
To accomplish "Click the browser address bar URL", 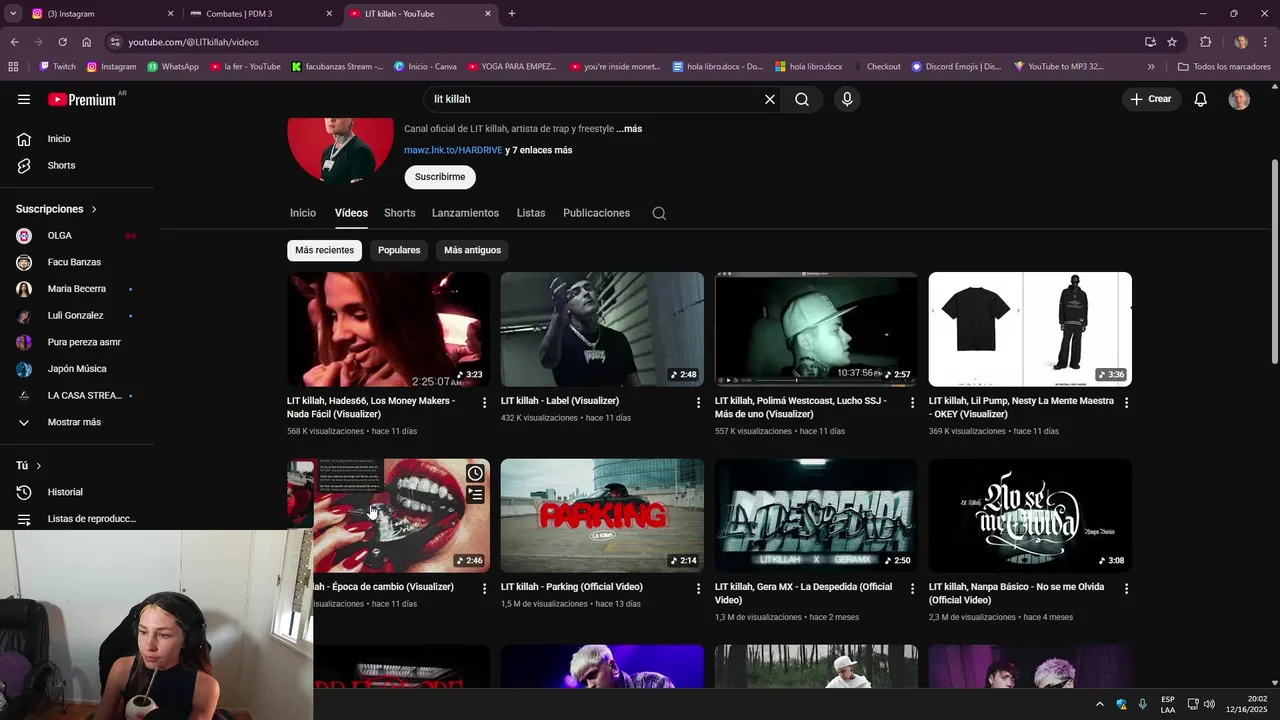I will tap(193, 42).
